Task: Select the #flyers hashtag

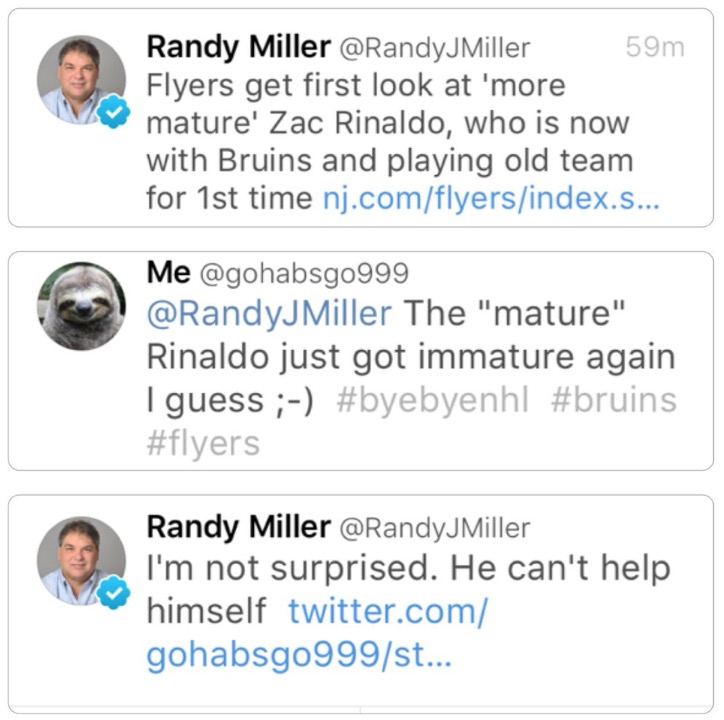Action: click(204, 443)
